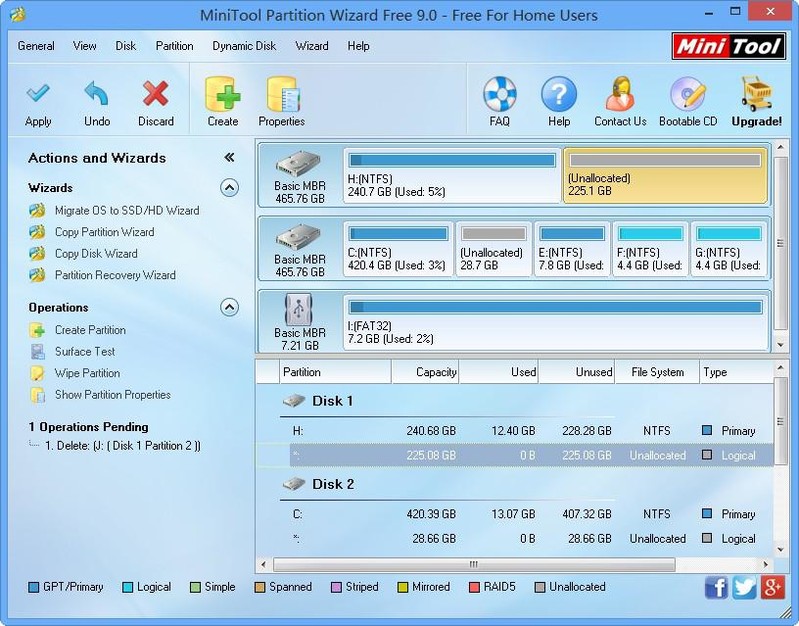Select pending operation Delete J: Disk 1 Partition 2
The height and width of the screenshot is (626, 799).
click(x=123, y=446)
